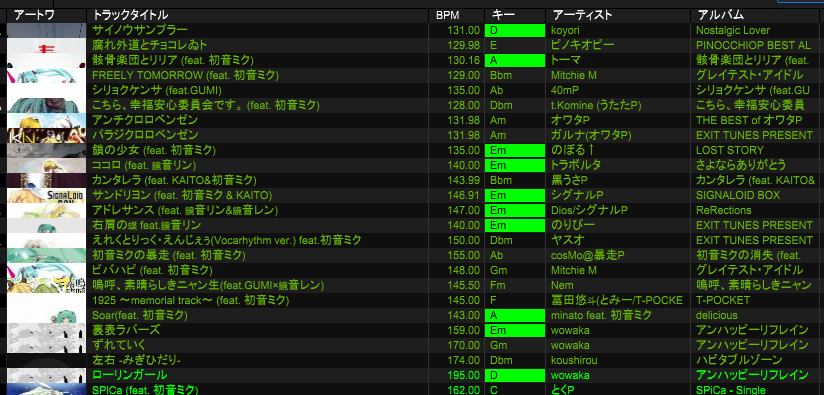Screen dimensions: 824x395
Task: Click album delicious
Action: (x=716, y=316)
